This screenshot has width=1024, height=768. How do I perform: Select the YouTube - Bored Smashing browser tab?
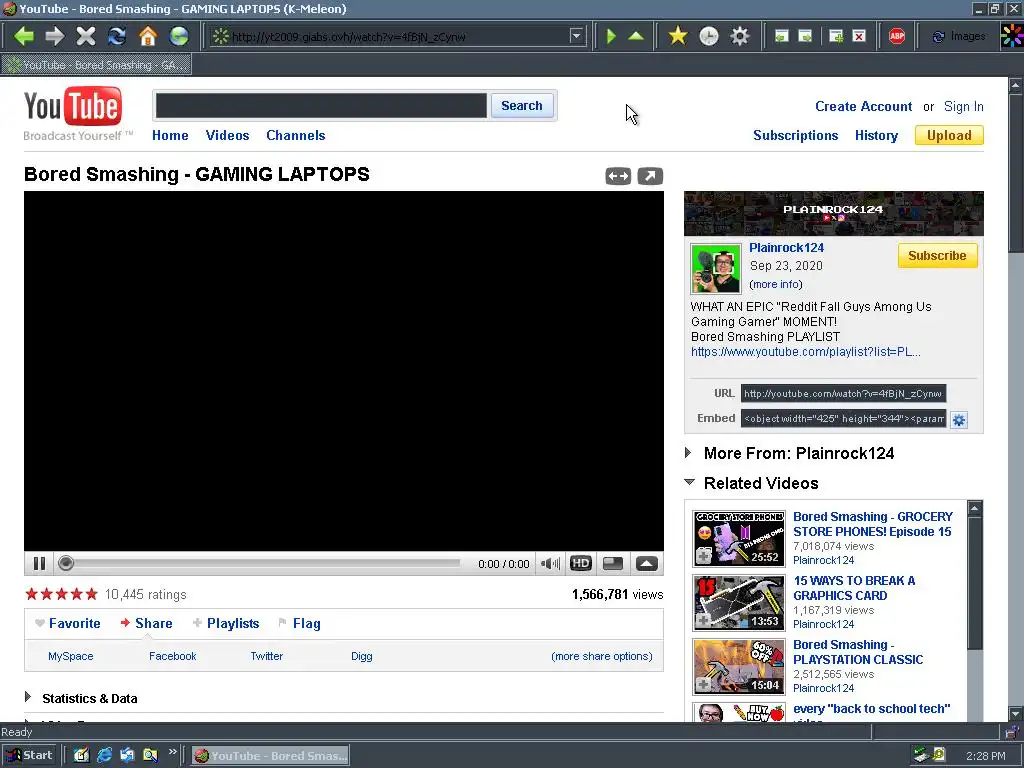[96, 65]
